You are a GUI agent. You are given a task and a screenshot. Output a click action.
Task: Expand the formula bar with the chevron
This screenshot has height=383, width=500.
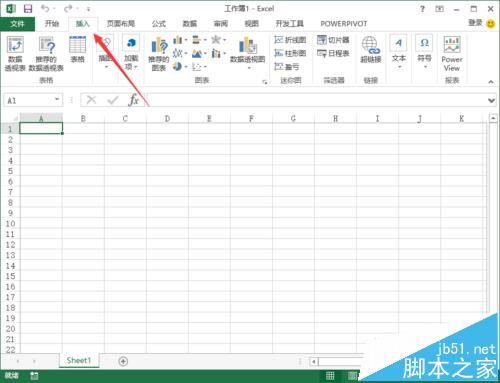click(491, 100)
